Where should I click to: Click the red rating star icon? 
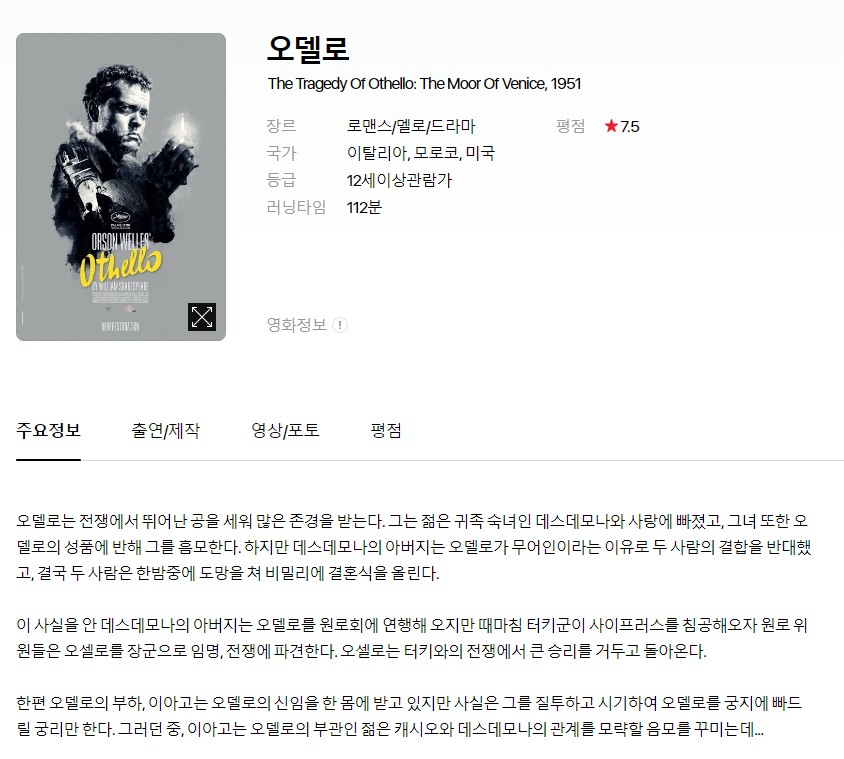click(x=611, y=126)
